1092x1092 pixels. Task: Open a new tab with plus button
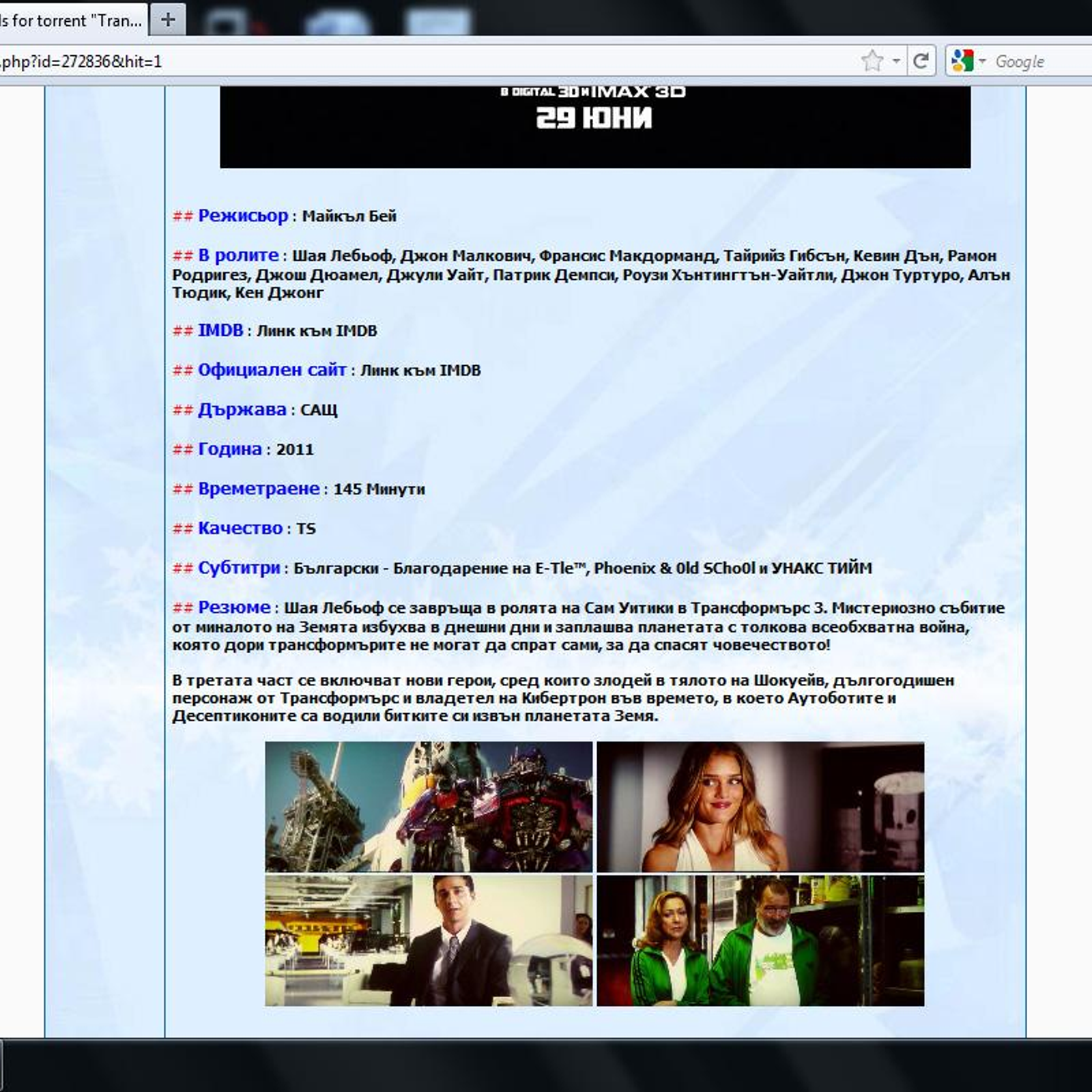pos(168,20)
